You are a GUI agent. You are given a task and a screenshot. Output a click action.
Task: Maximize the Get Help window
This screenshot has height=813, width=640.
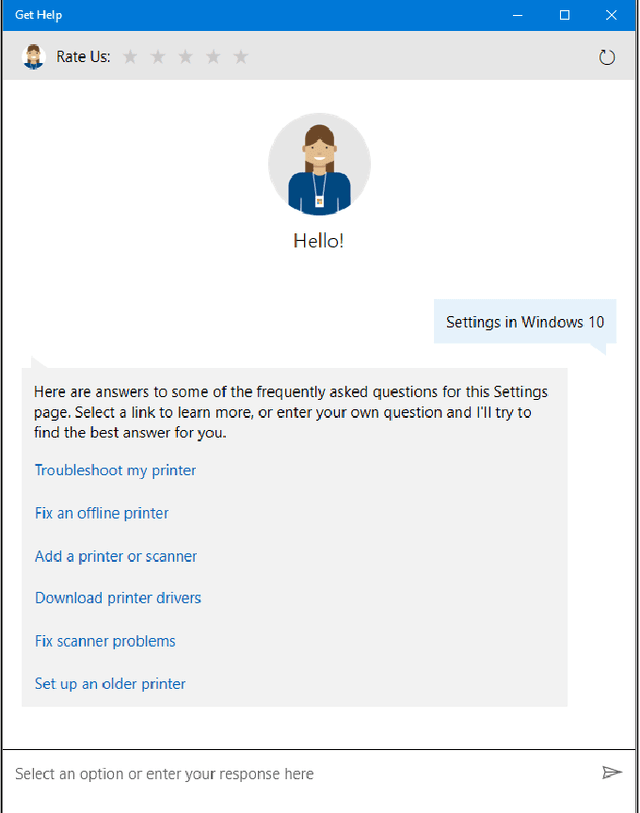[x=564, y=14]
